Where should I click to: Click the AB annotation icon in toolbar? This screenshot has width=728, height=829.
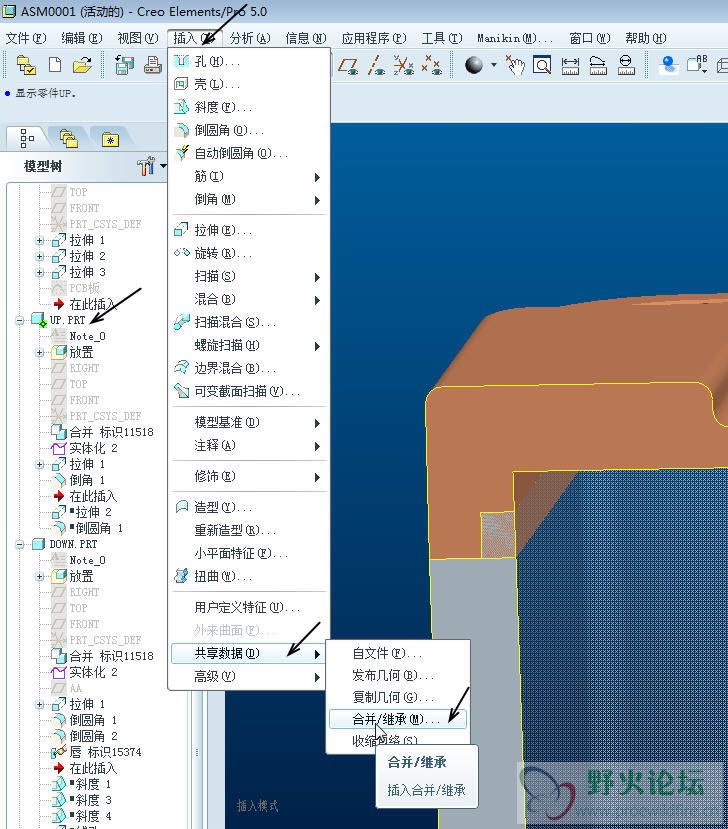(697, 65)
